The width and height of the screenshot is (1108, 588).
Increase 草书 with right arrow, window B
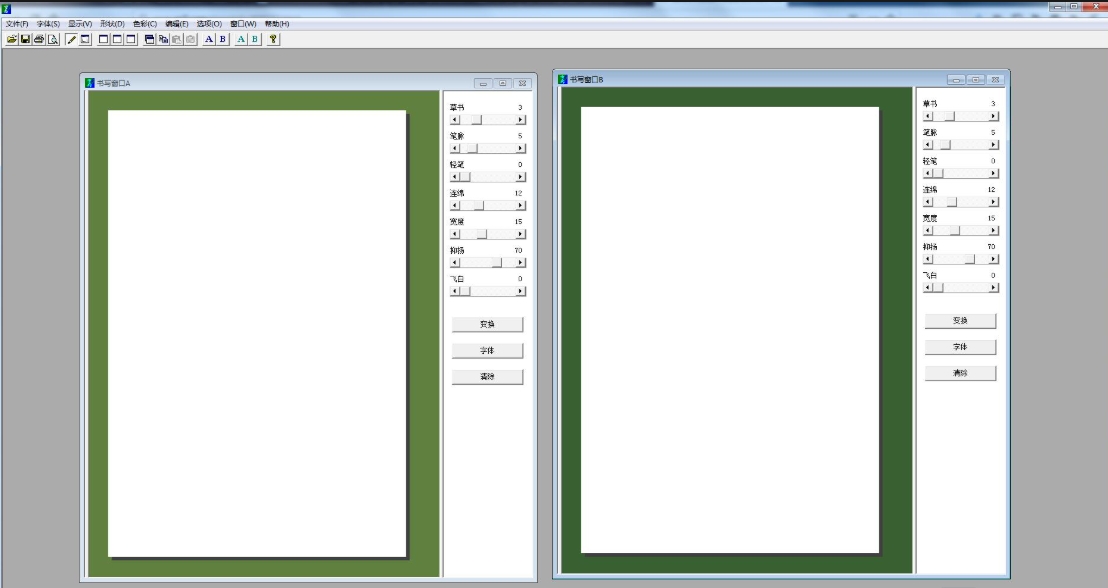pos(994,117)
